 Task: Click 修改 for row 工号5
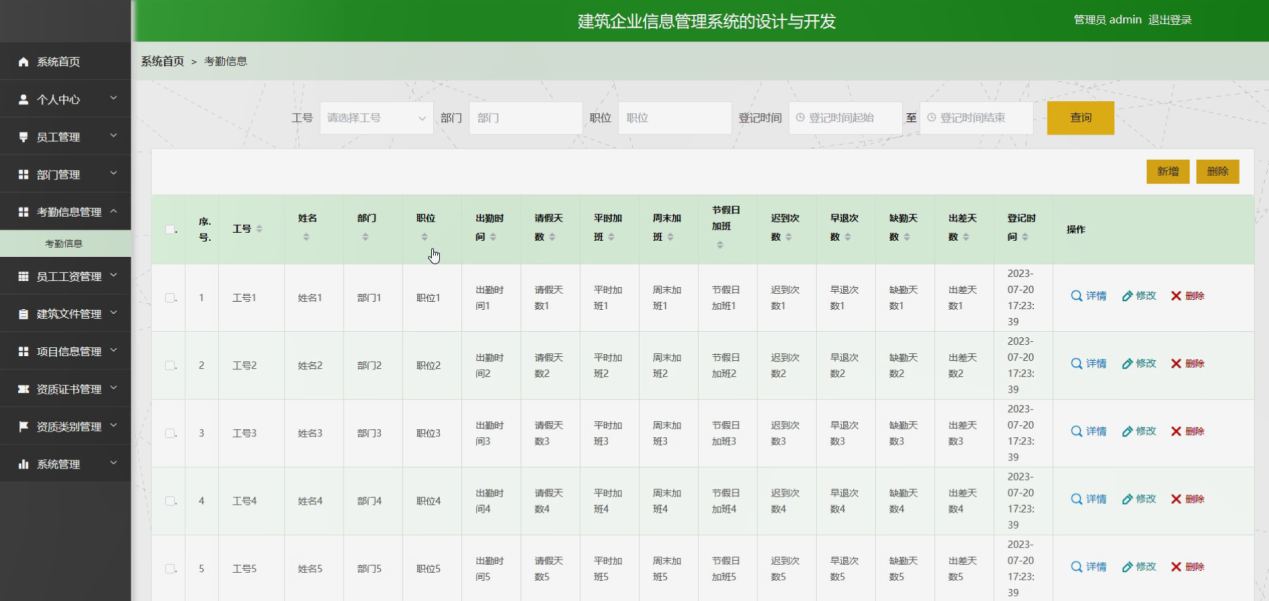1139,567
